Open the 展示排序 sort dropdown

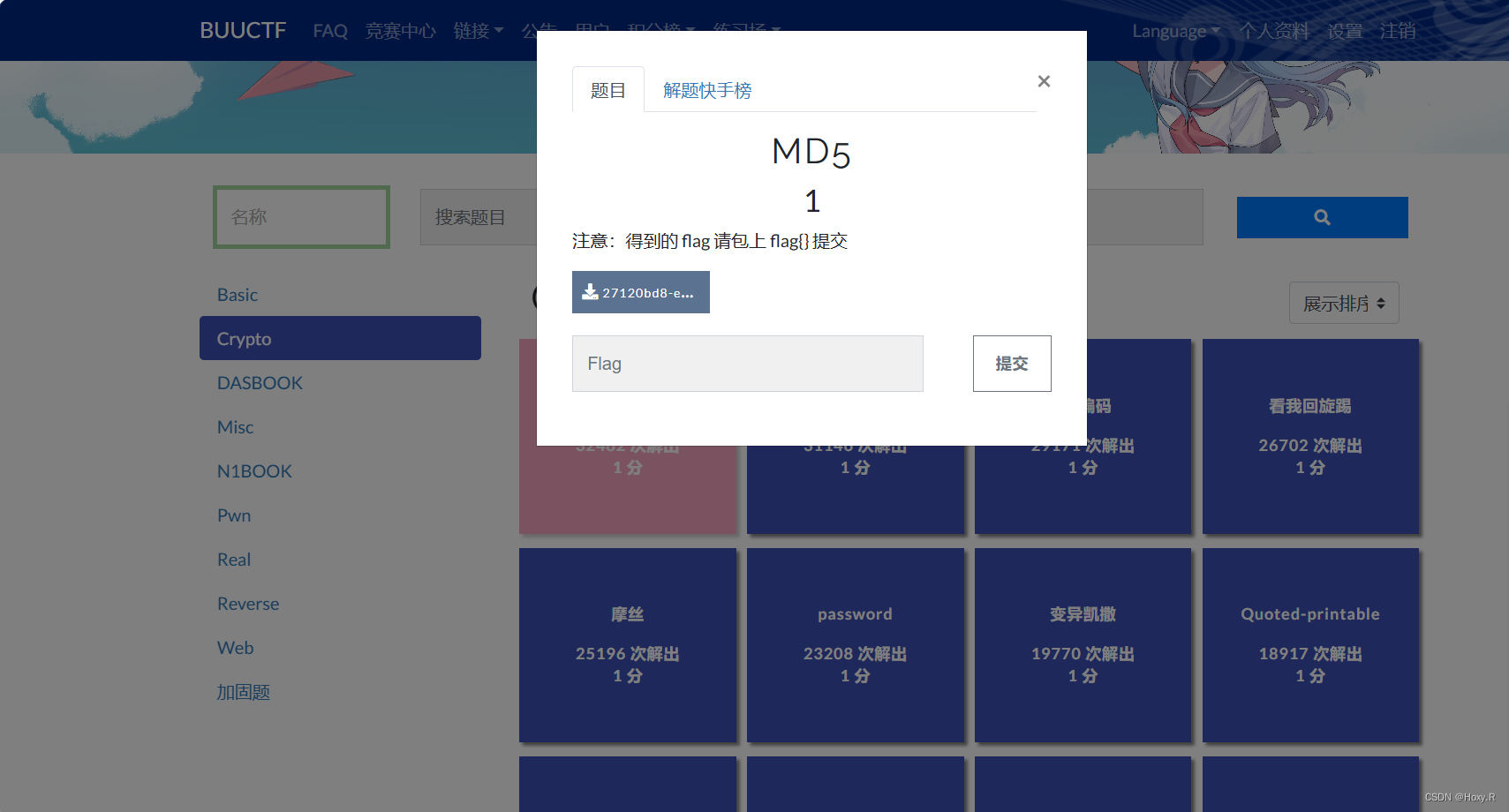(x=1344, y=303)
